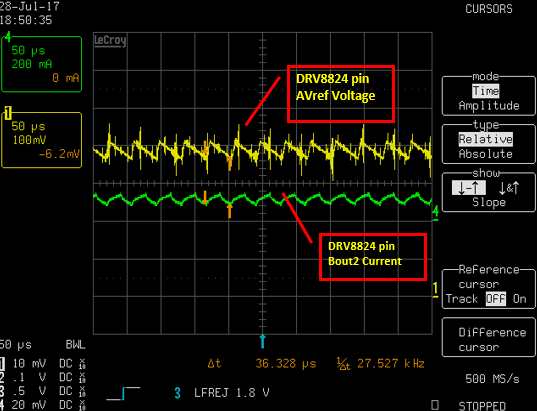Click the rising edge trigger icon

(x=123, y=393)
